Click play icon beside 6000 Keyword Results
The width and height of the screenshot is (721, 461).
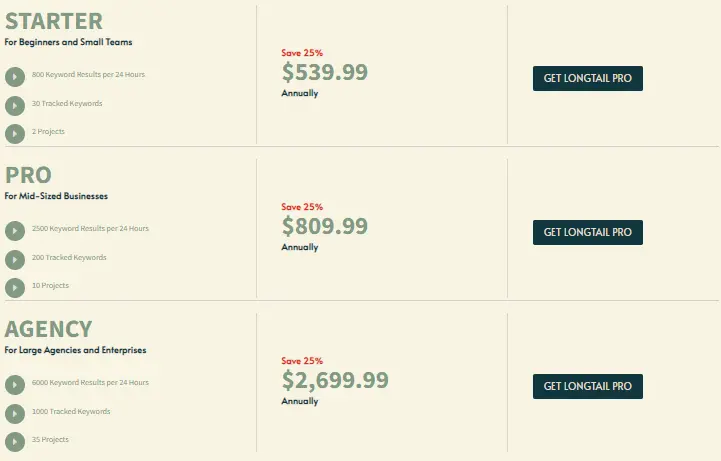click(x=15, y=385)
